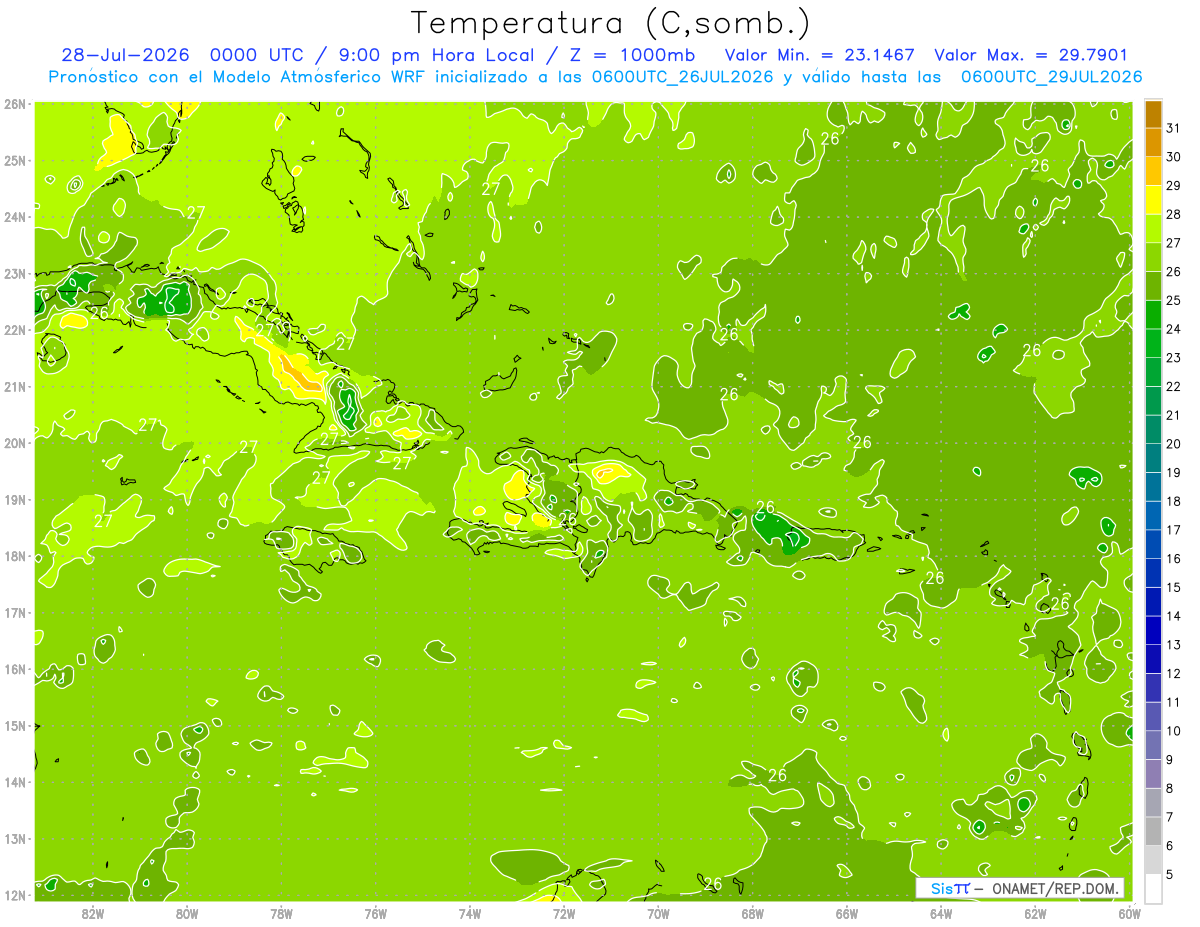Select the legend scale value '15'
1200x927 pixels.
1174,587
